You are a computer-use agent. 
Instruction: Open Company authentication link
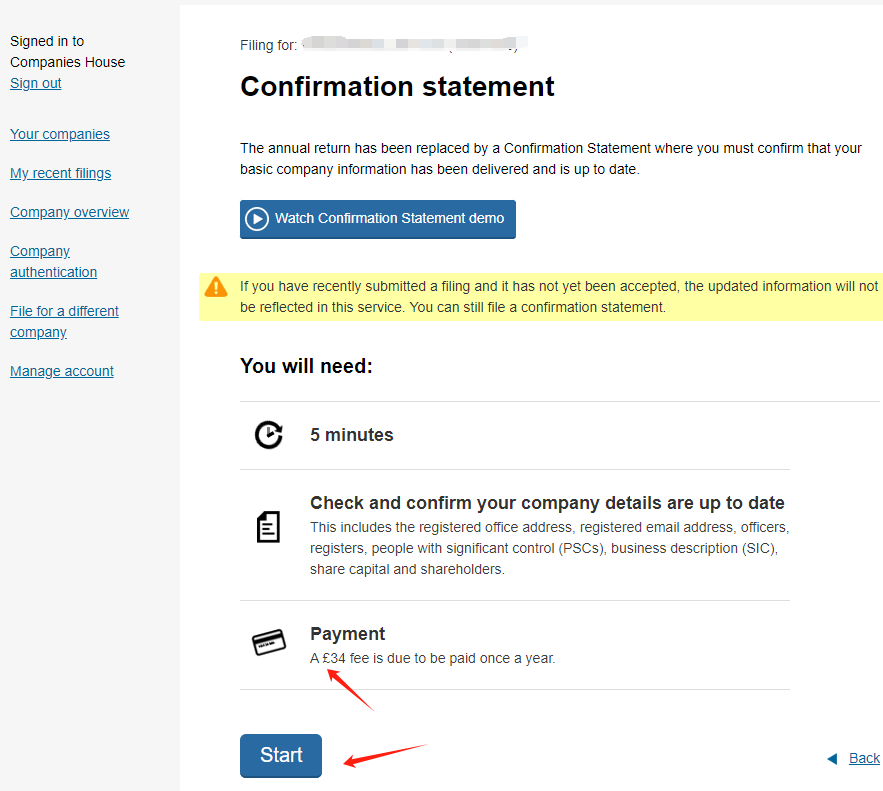click(53, 262)
